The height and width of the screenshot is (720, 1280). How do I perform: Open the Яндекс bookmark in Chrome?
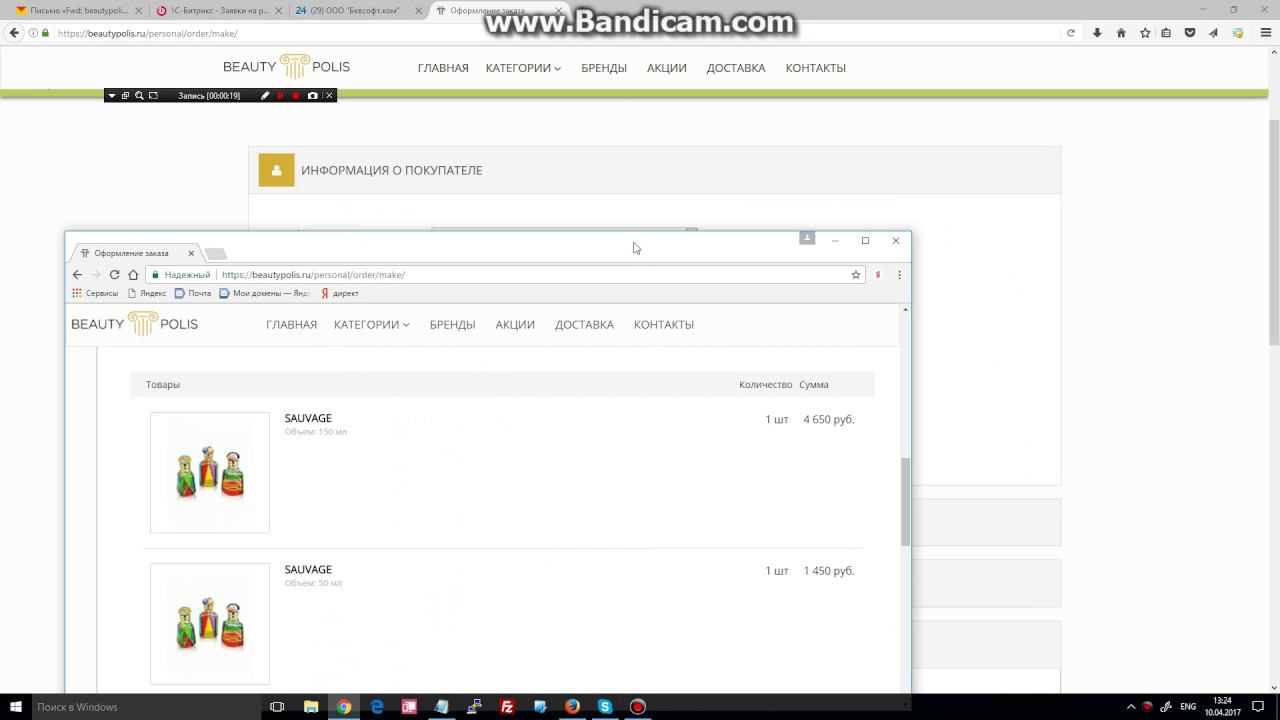[x=147, y=293]
